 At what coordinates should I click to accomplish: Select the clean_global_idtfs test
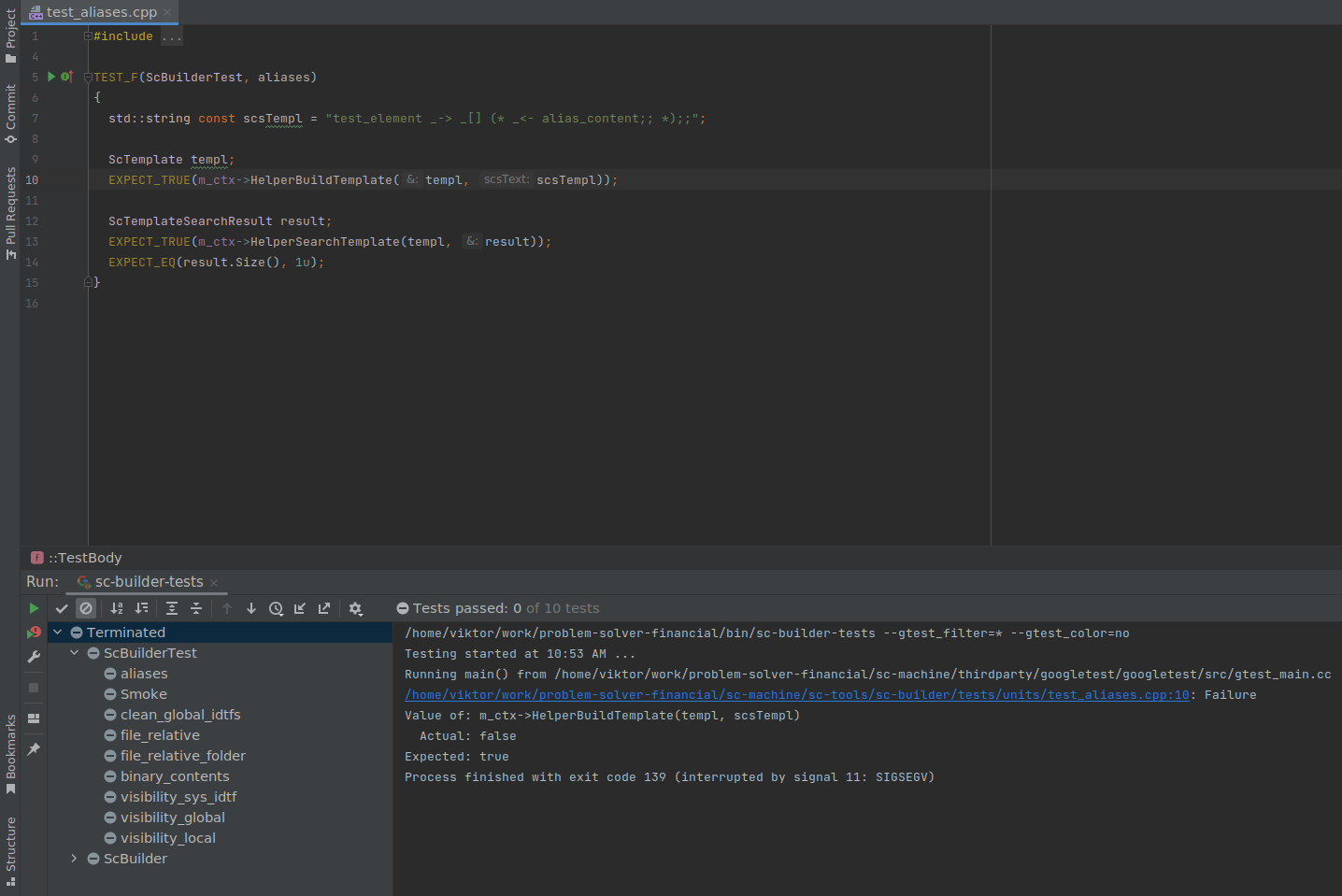pyautogui.click(x=180, y=715)
